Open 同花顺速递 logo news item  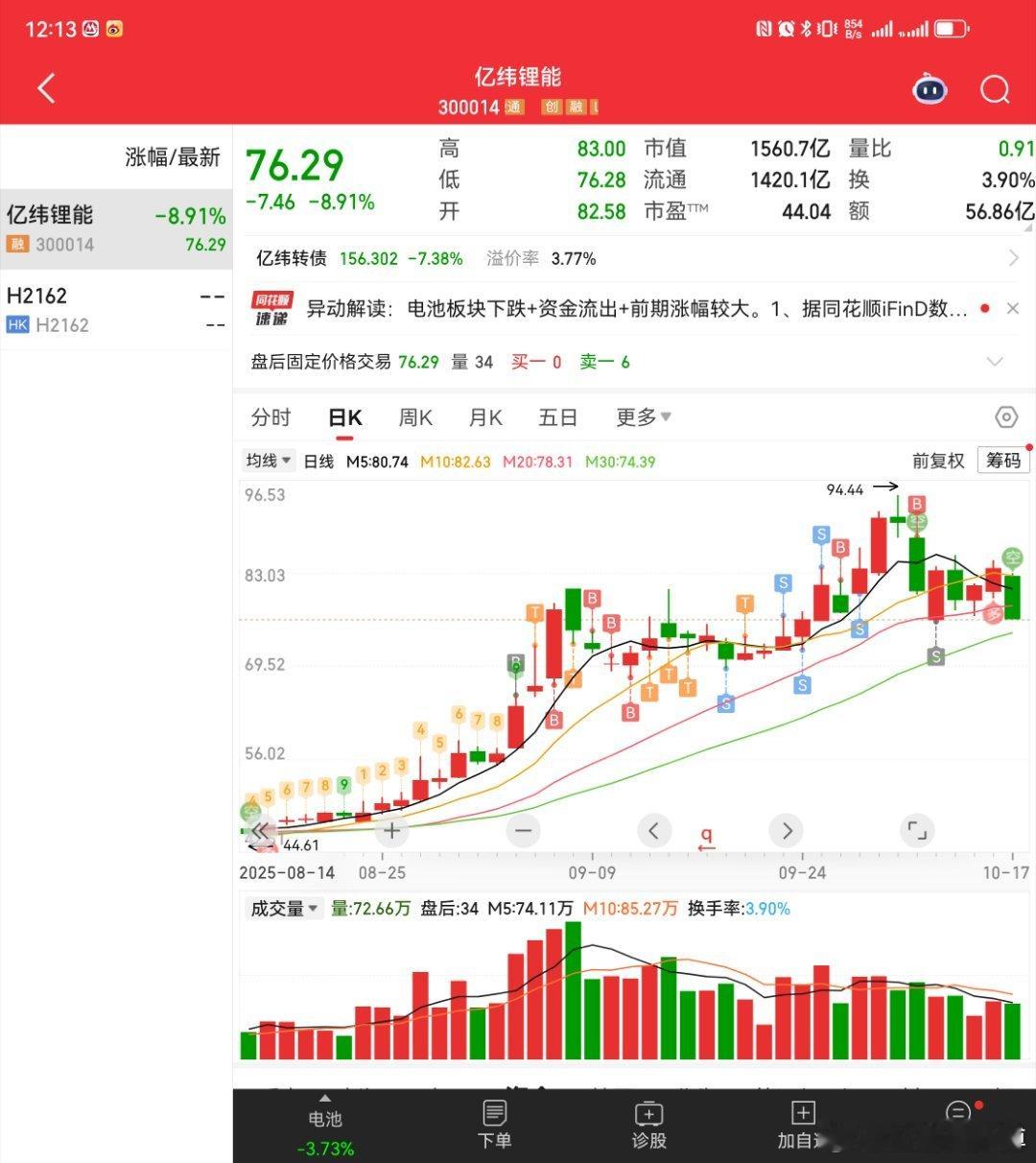click(x=271, y=309)
